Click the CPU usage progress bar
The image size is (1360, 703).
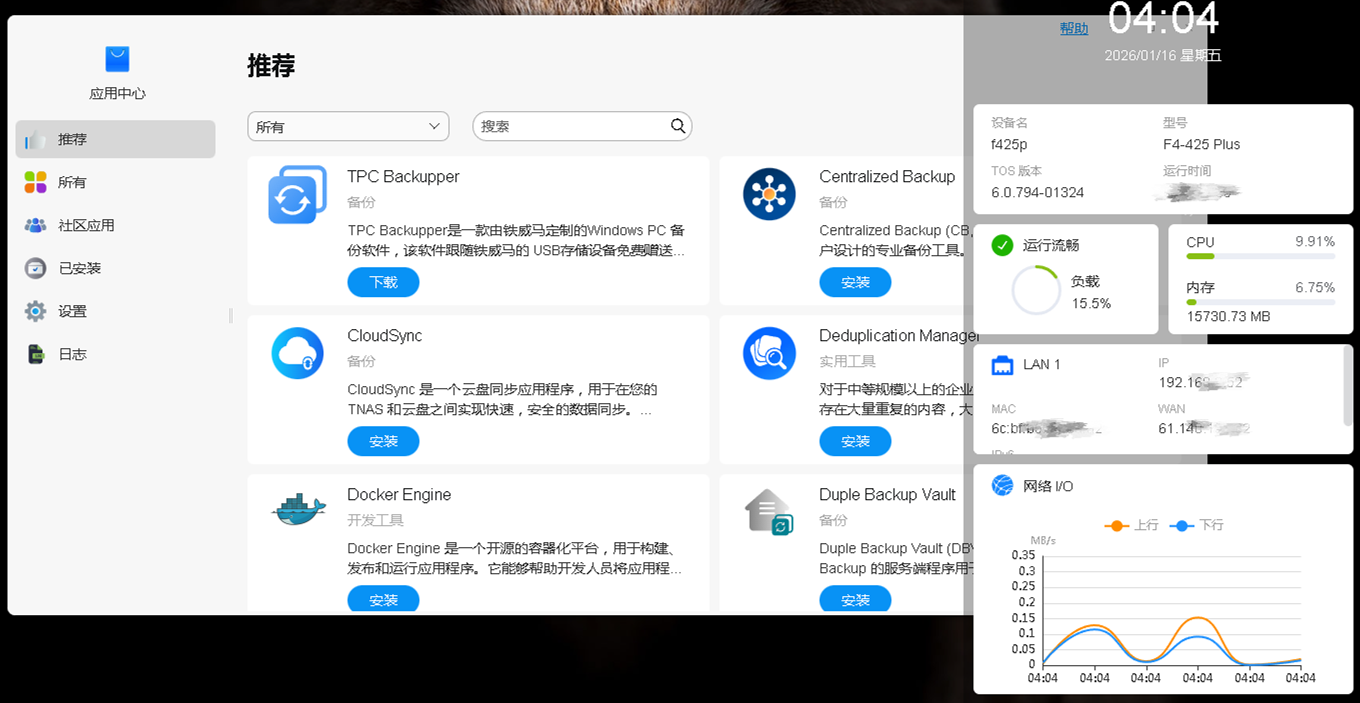(1260, 256)
